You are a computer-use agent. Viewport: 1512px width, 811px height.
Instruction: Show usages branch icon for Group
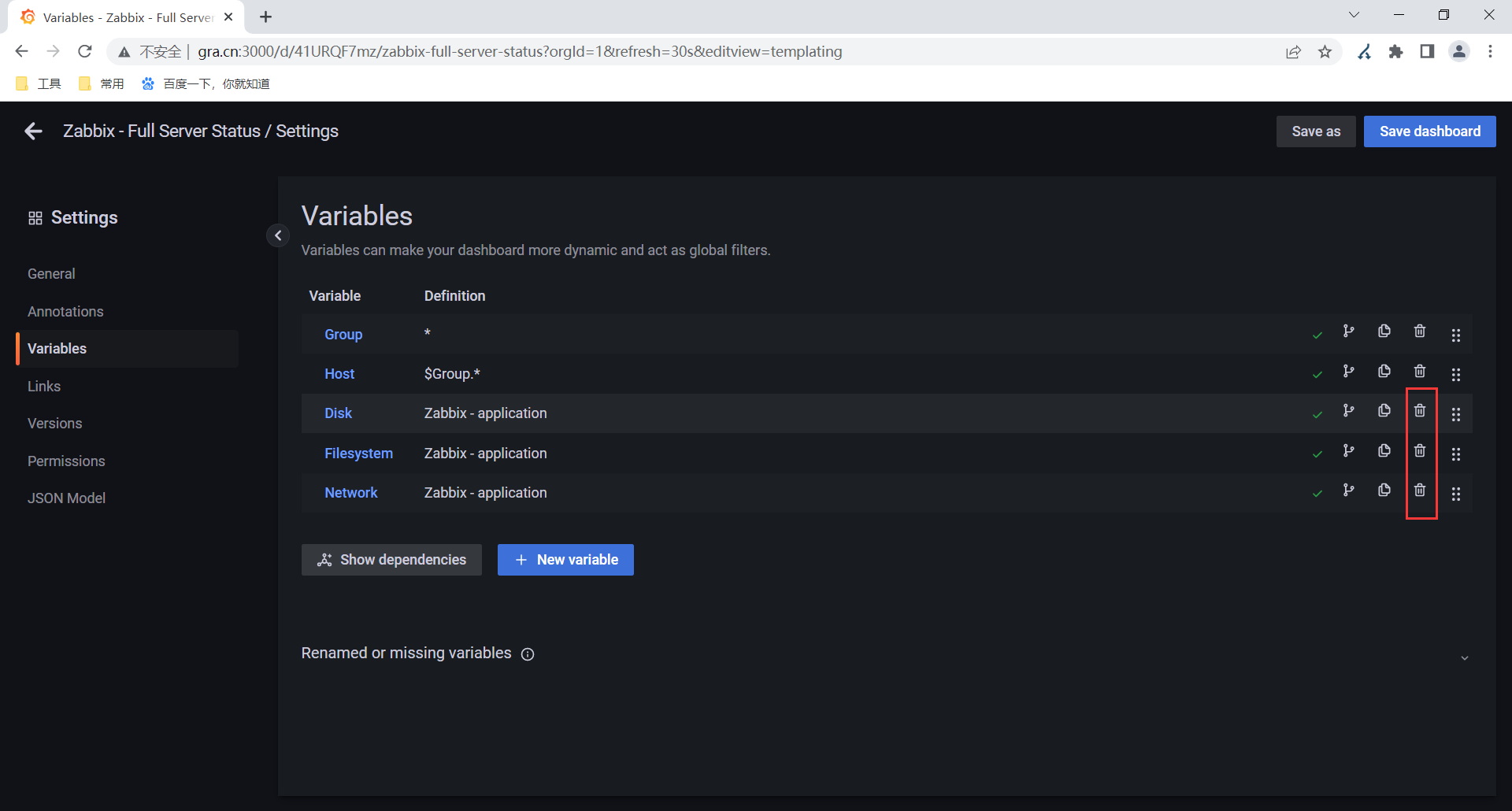pyautogui.click(x=1349, y=331)
